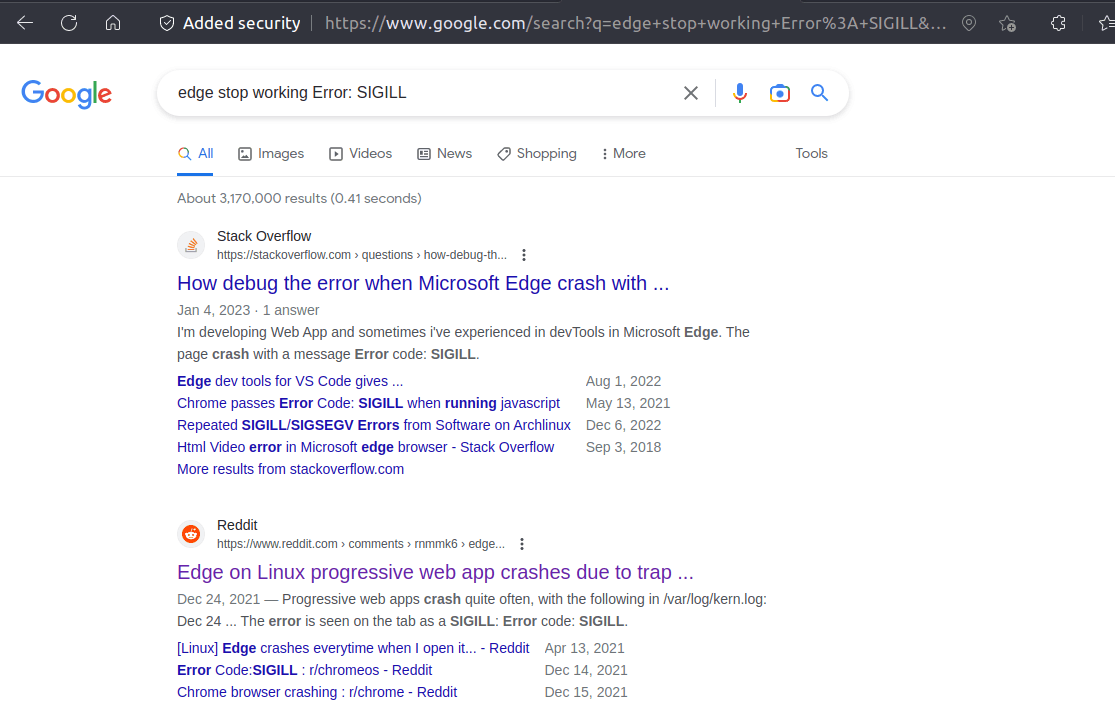Switch to the Images tab
Screen dimensions: 1115x701
271,154
